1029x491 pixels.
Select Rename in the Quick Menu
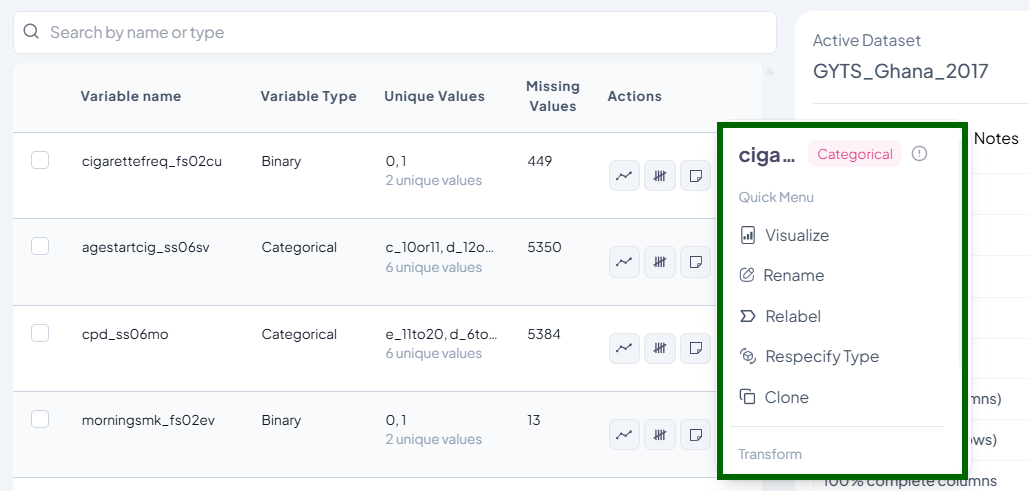pos(793,276)
